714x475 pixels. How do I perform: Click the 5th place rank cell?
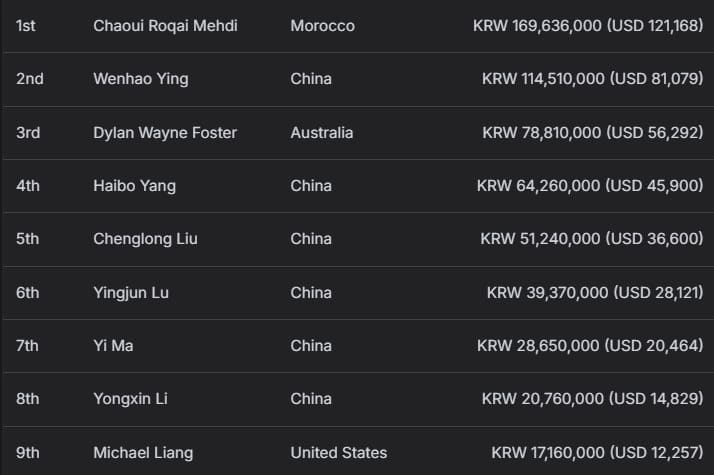[28, 239]
